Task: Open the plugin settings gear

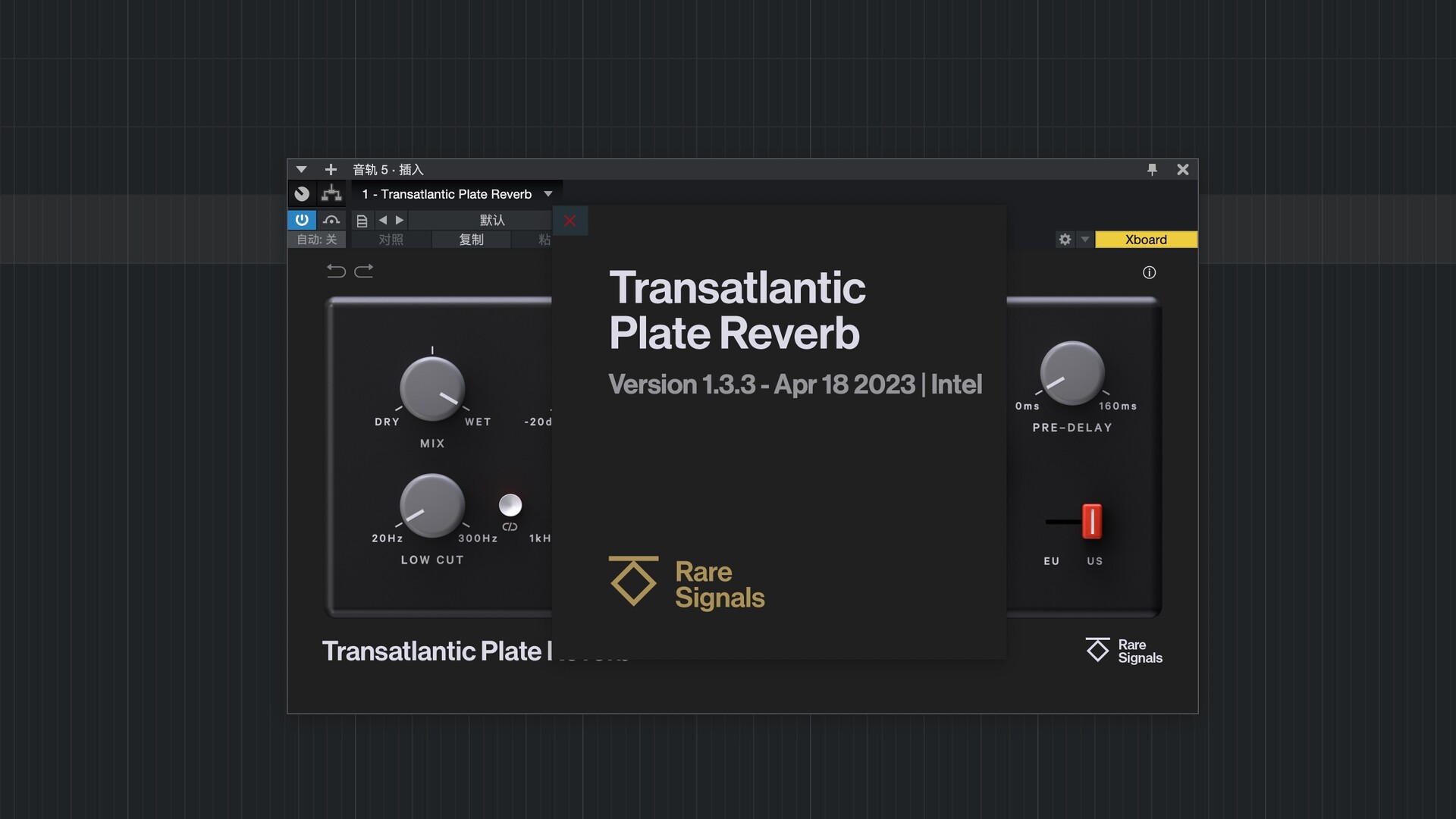Action: point(1065,239)
